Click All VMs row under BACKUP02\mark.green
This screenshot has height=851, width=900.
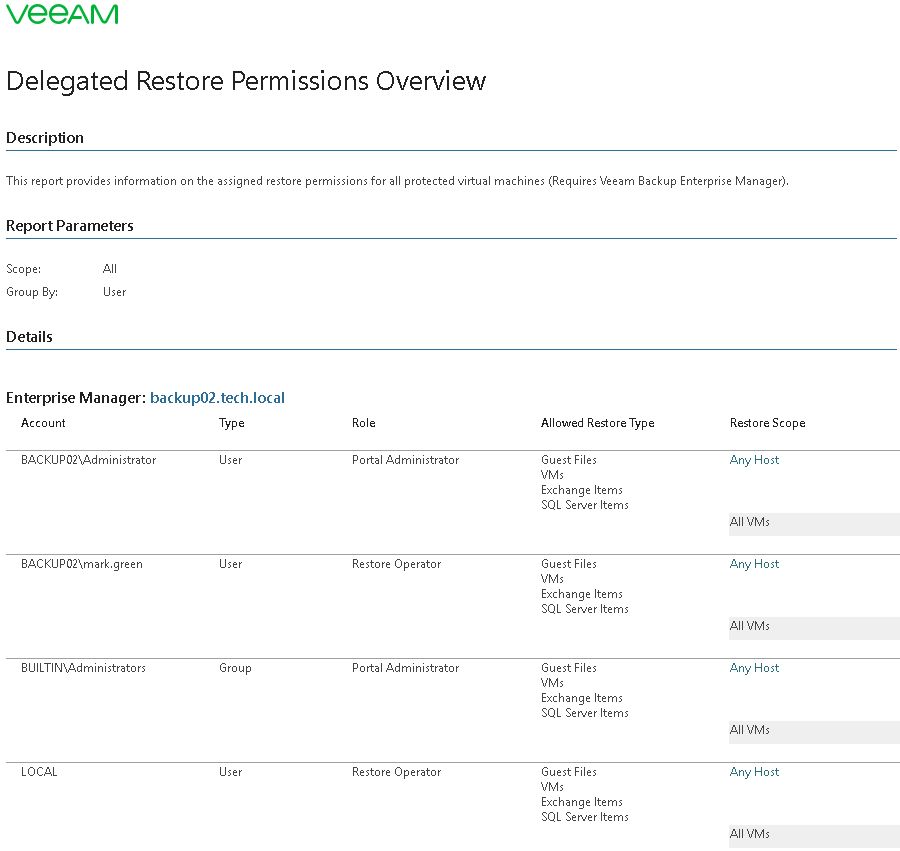click(814, 628)
